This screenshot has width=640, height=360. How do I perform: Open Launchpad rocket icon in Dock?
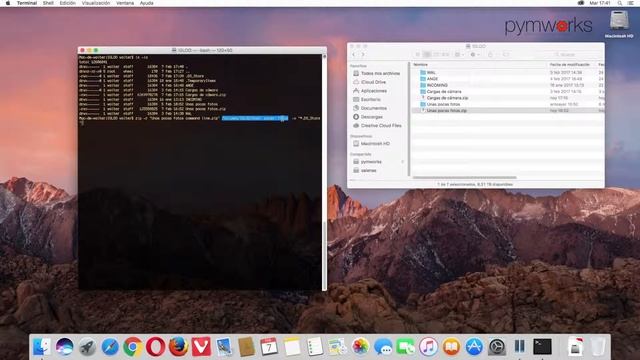coord(87,347)
